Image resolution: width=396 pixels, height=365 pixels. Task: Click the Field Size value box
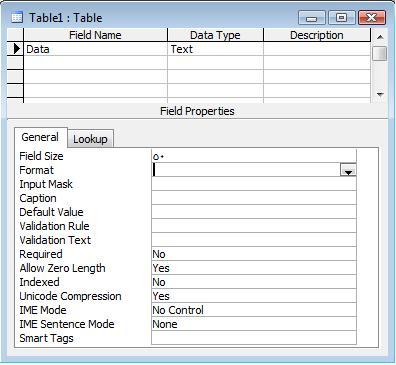[x=254, y=156]
